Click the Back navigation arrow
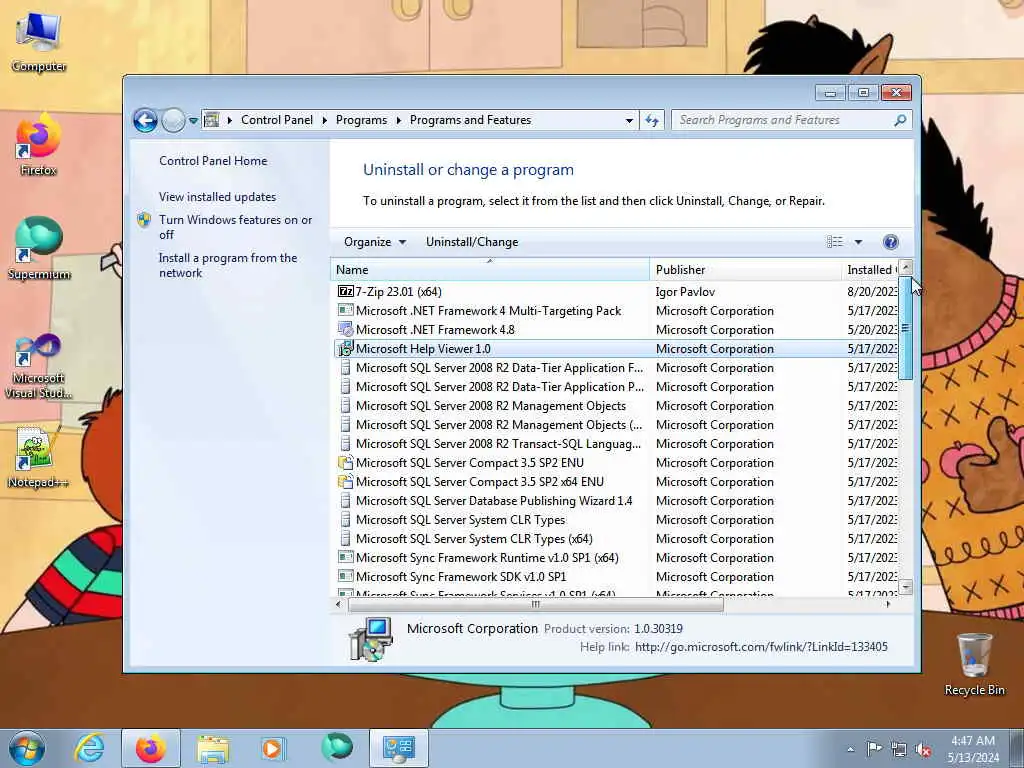1024x768 pixels. tap(145, 120)
